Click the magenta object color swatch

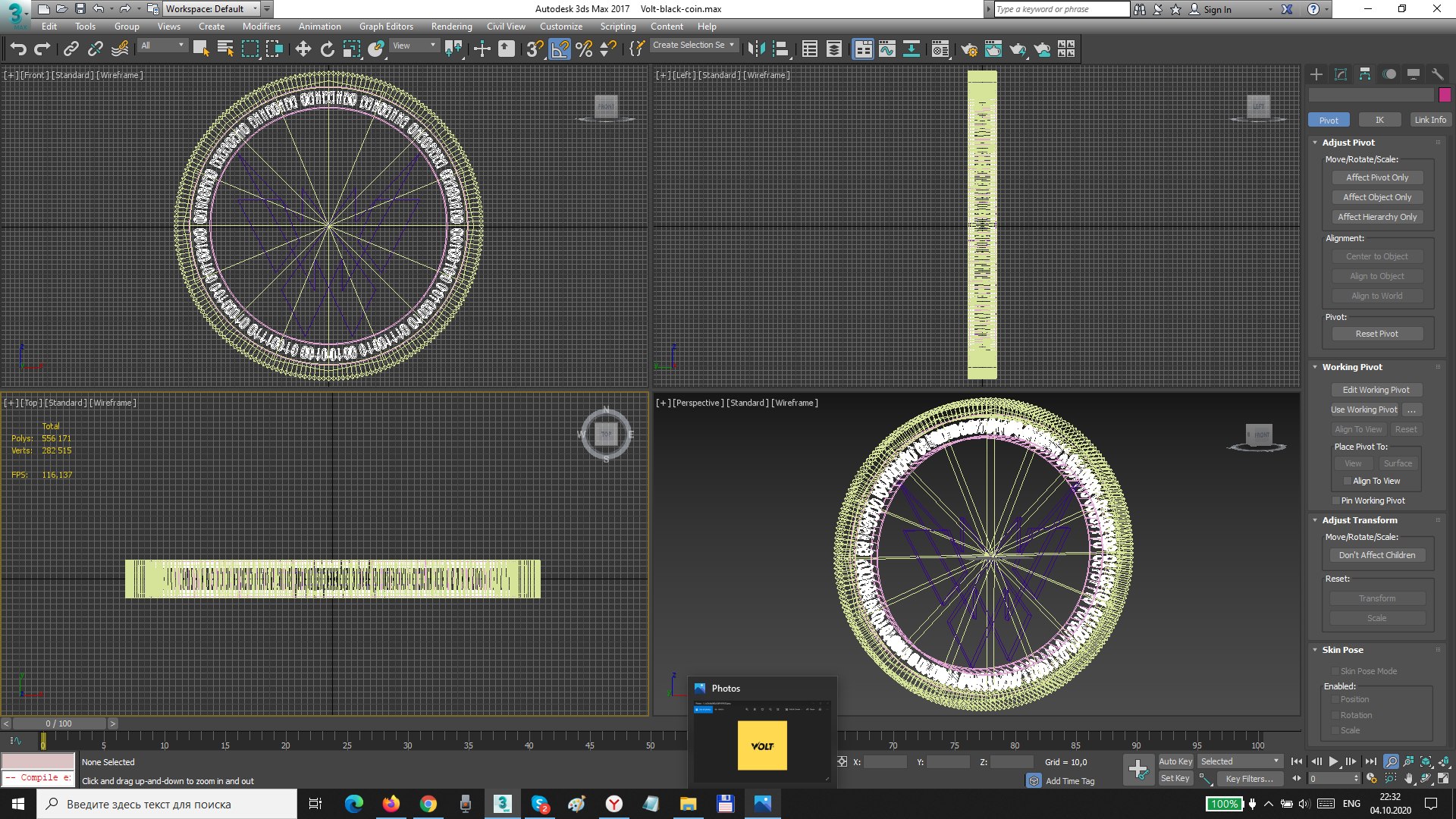[x=1445, y=95]
